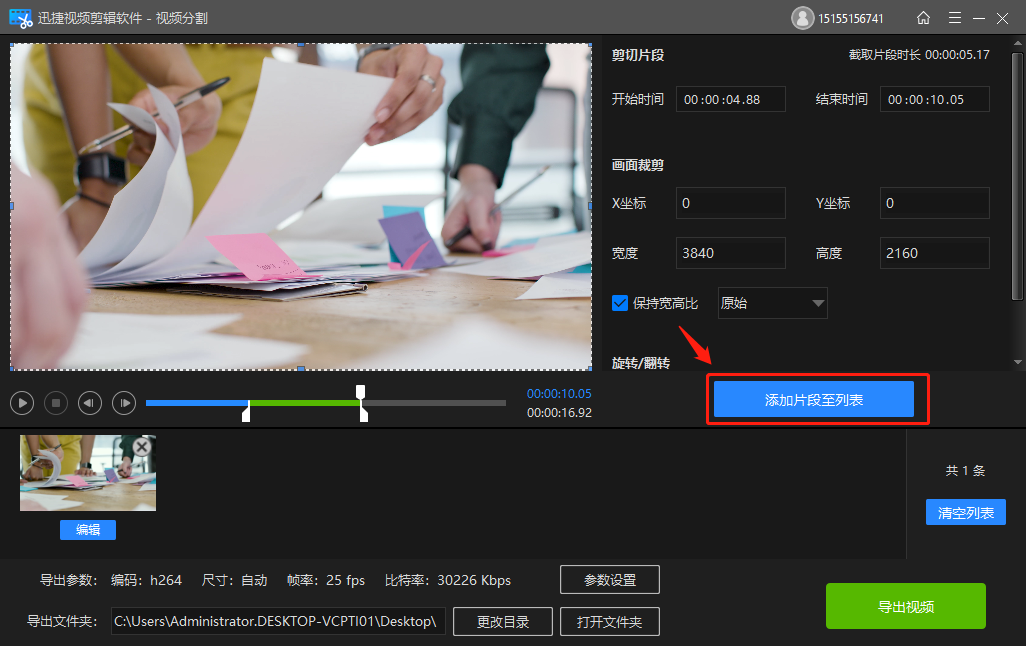The width and height of the screenshot is (1026, 646).
Task: Click the 截取片段时长 00:00:05.17 text
Action: coord(919,55)
